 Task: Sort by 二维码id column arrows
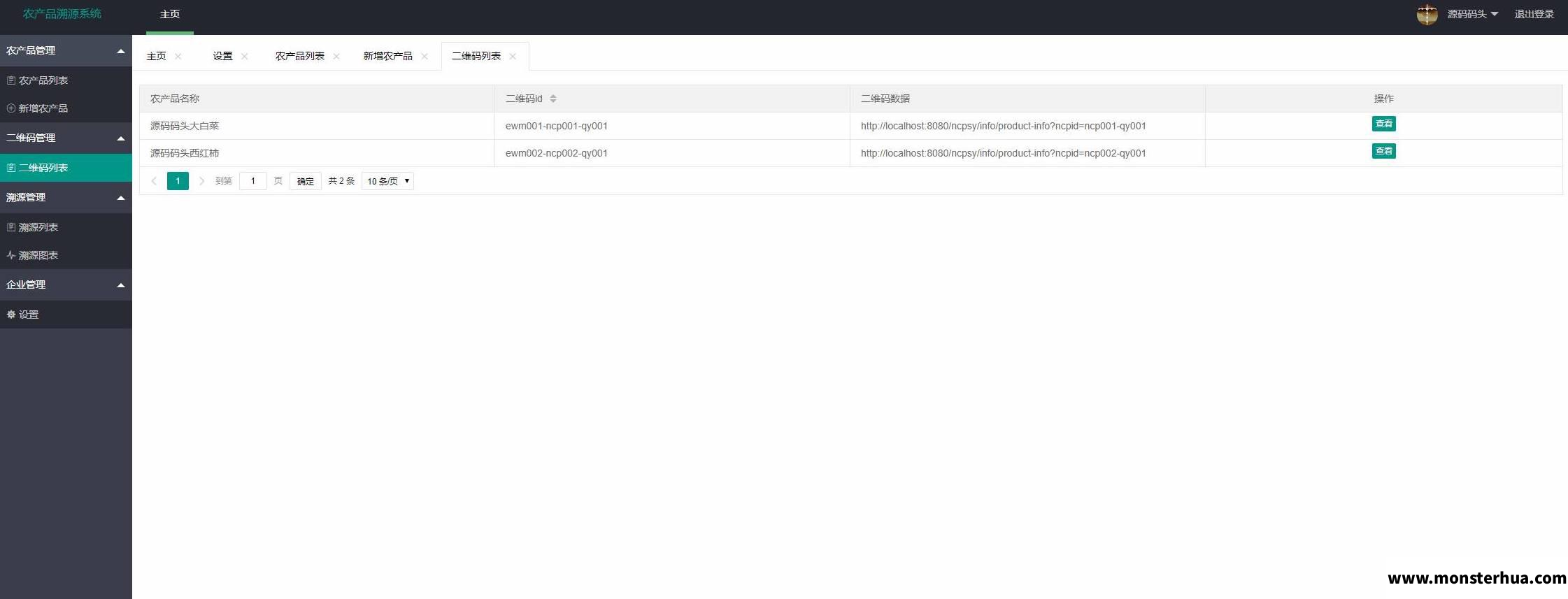tap(553, 99)
